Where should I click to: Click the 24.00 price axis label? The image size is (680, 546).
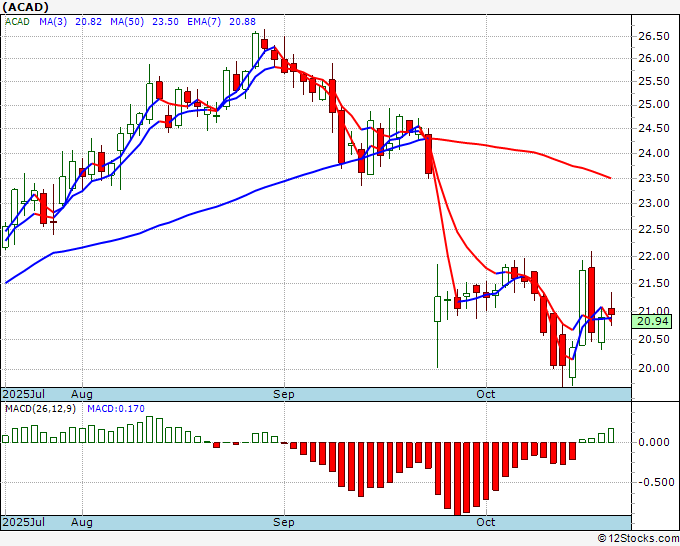[x=654, y=153]
